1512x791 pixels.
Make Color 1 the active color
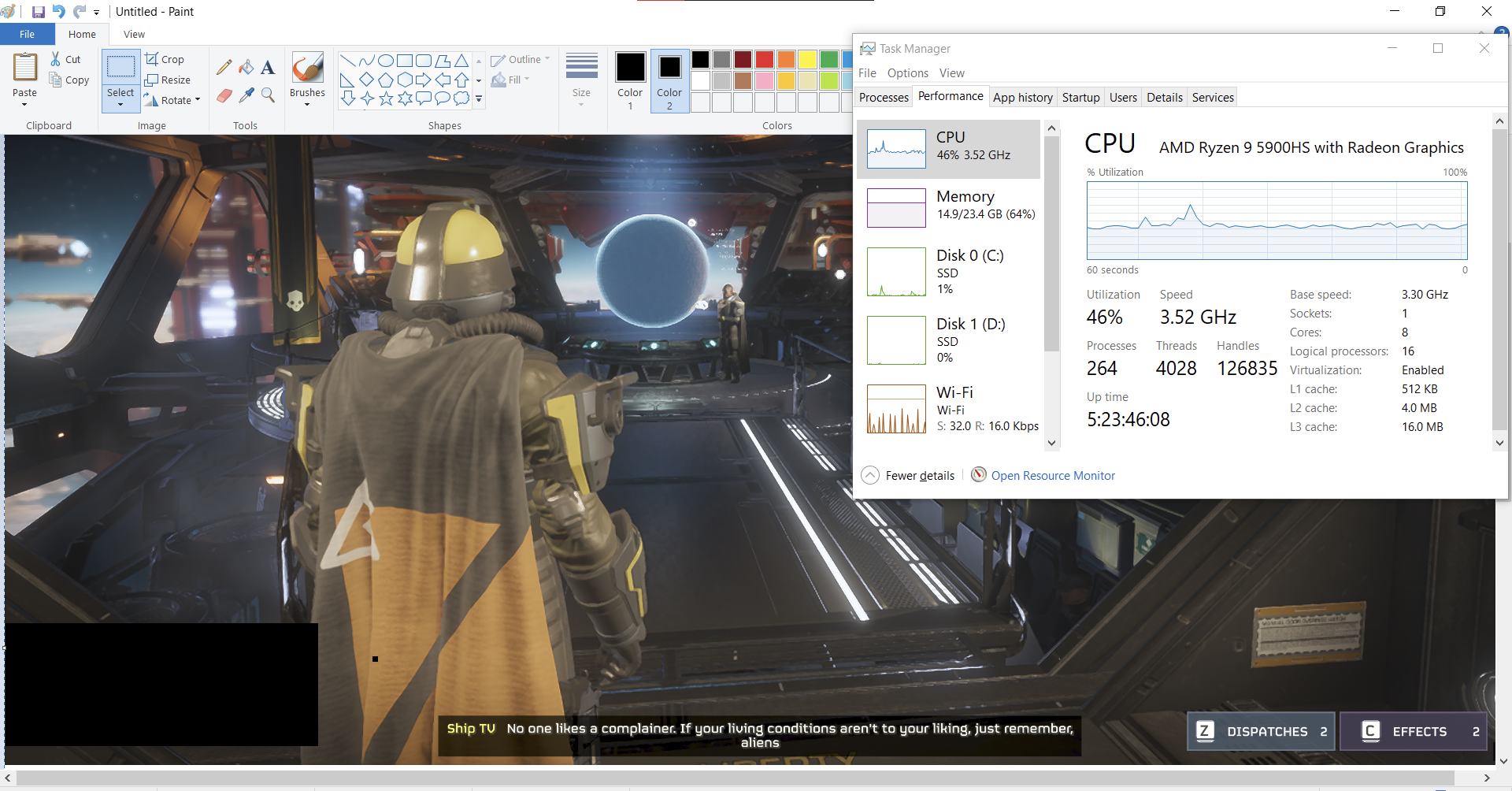click(x=630, y=80)
